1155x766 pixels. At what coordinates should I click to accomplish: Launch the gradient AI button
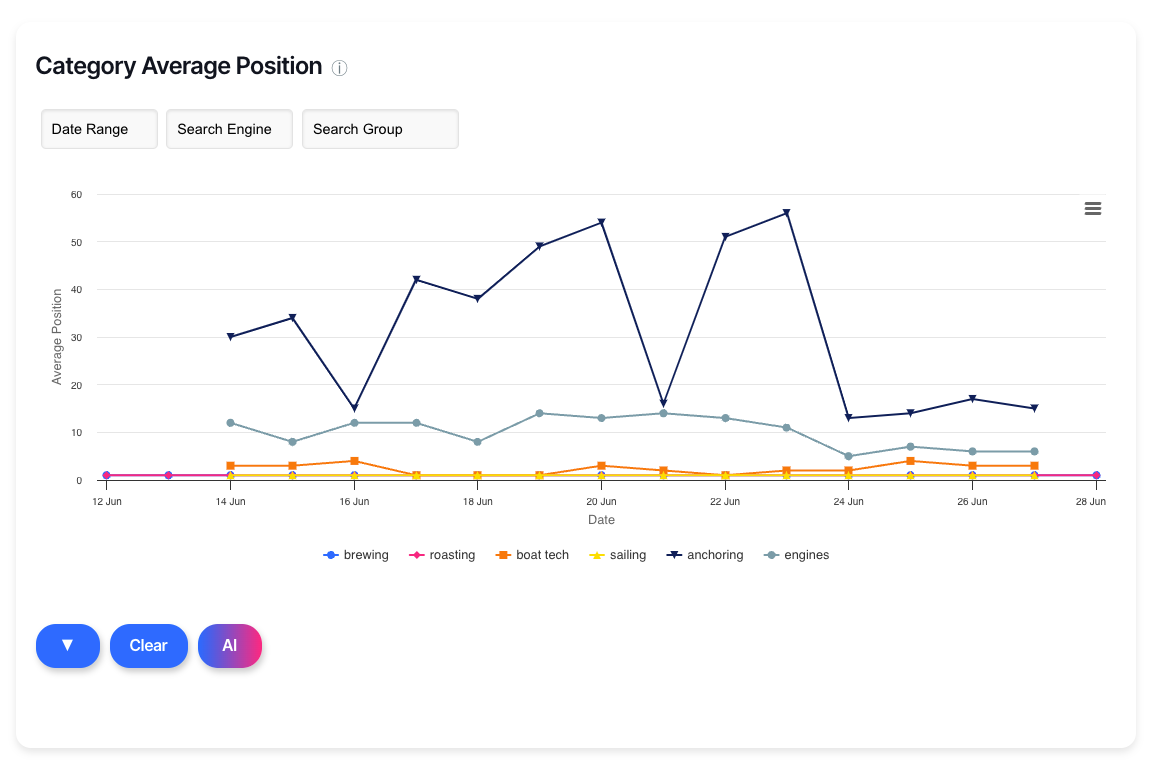point(230,645)
